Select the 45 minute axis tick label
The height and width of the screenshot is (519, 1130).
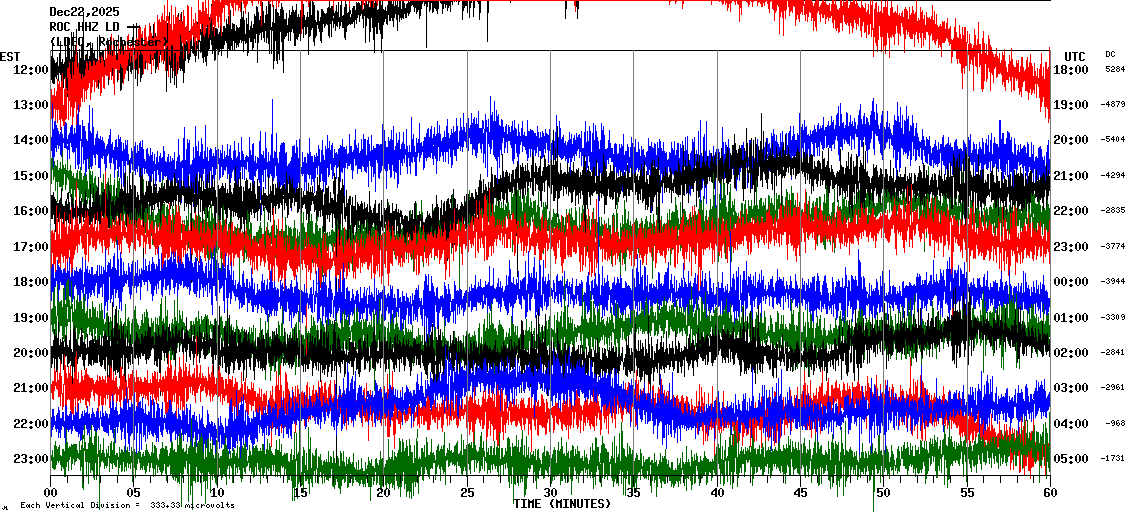pos(800,493)
